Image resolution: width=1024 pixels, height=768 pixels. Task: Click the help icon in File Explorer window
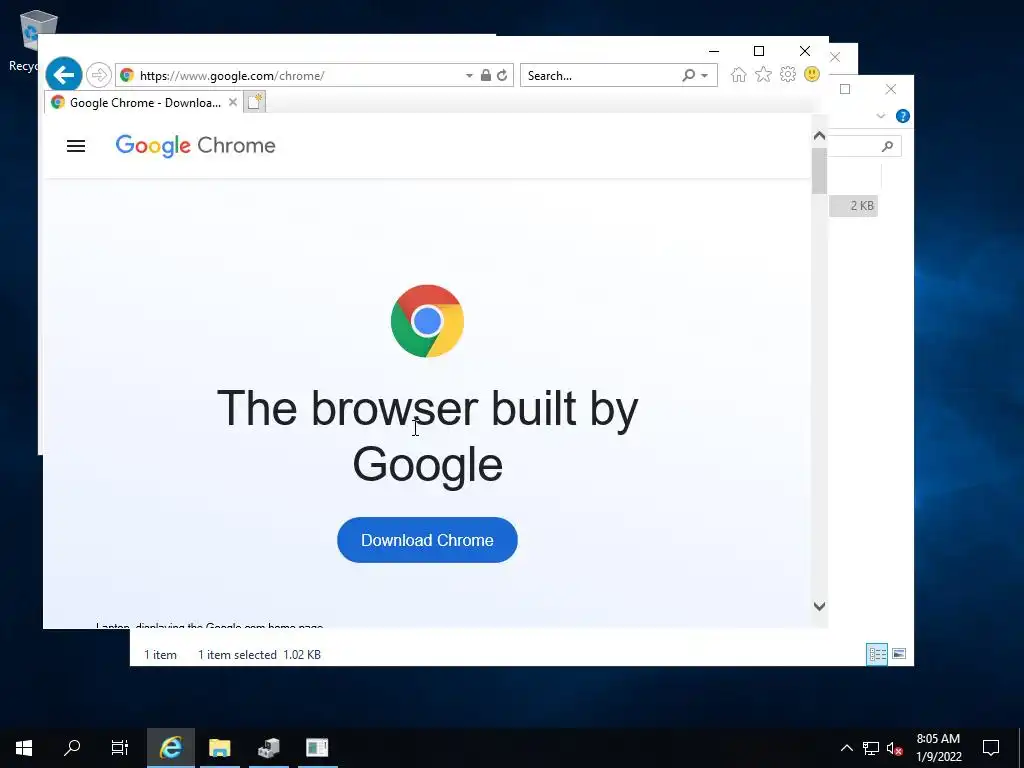click(x=903, y=116)
